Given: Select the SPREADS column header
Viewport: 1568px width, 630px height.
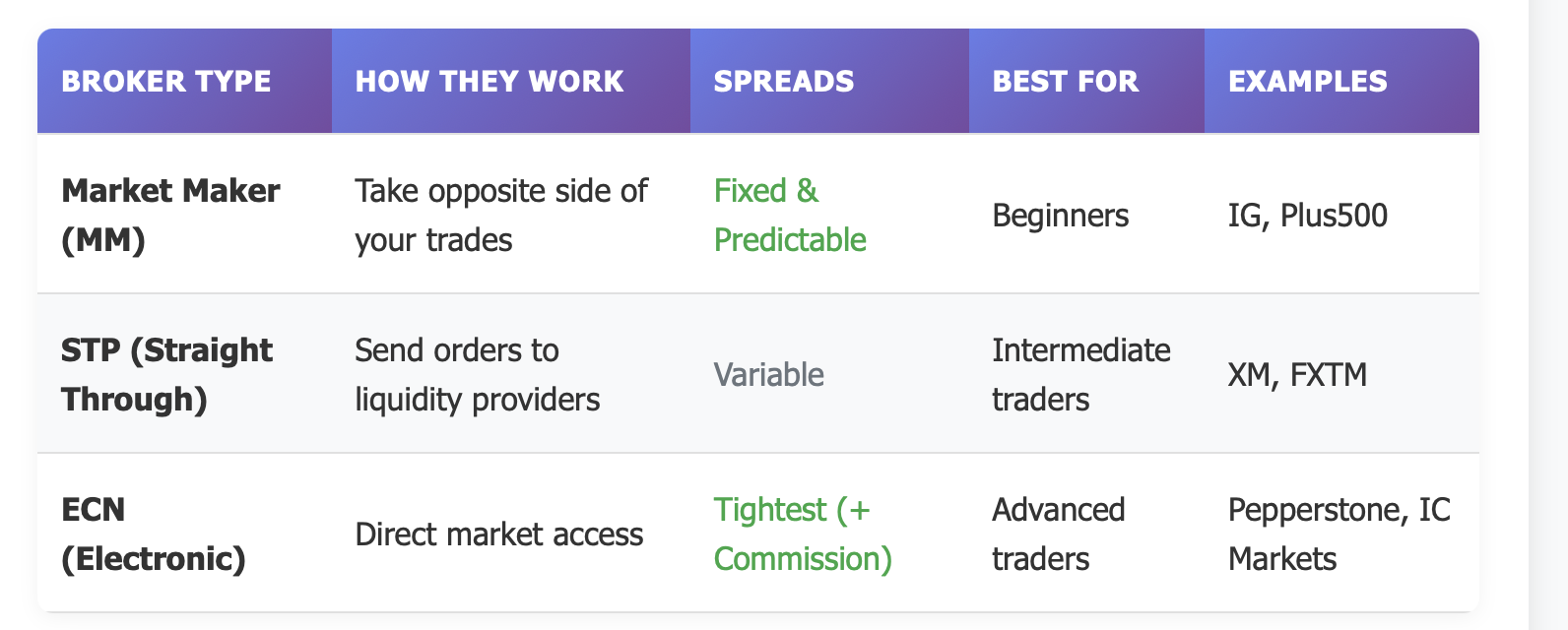Looking at the screenshot, I should click(x=784, y=81).
